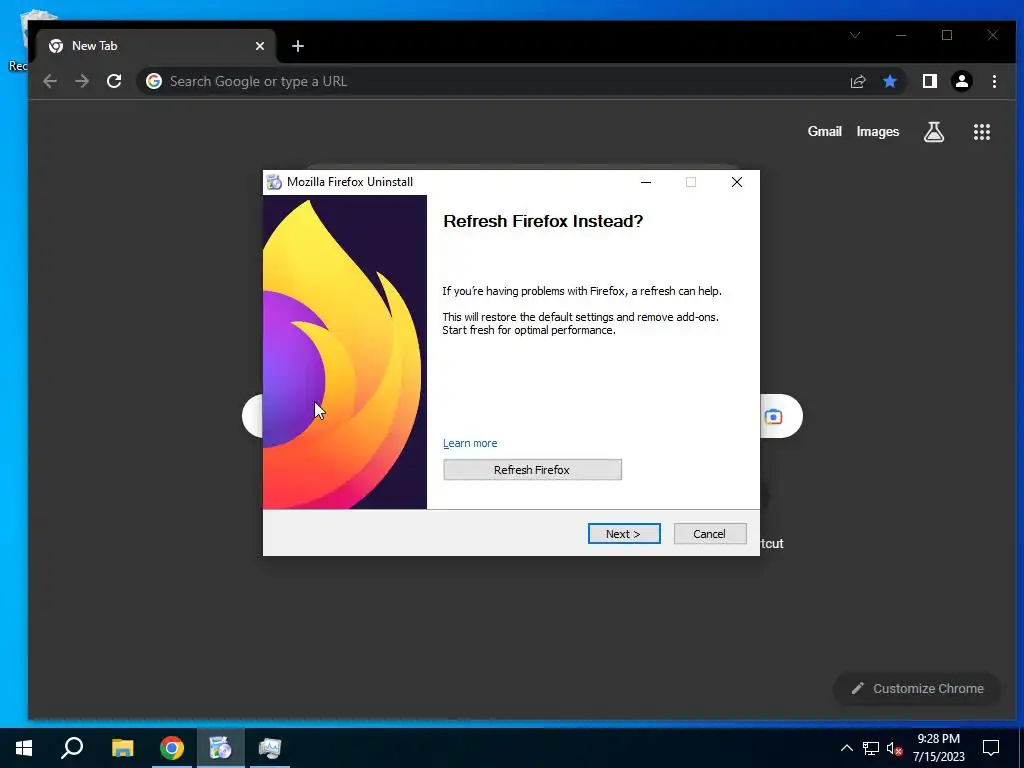The width and height of the screenshot is (1024, 768).
Task: Open the Windows Start menu
Action: tap(24, 748)
